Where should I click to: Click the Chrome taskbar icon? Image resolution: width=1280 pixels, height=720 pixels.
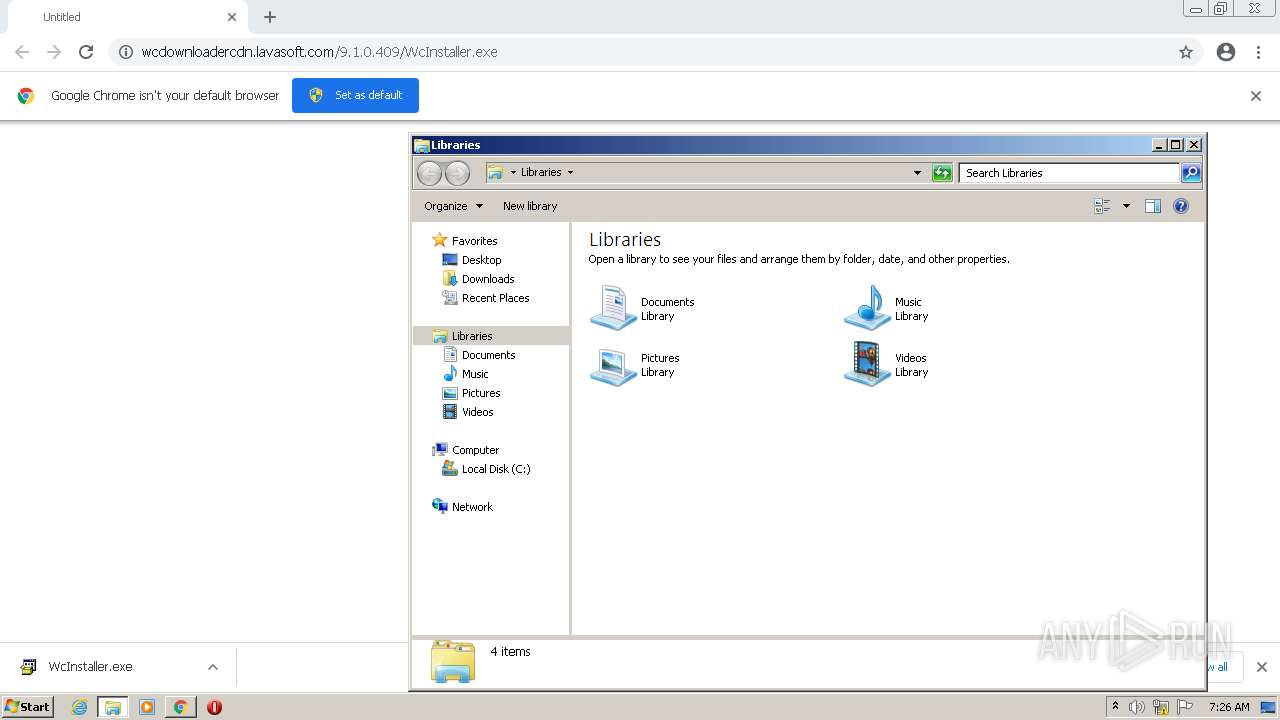tap(180, 707)
